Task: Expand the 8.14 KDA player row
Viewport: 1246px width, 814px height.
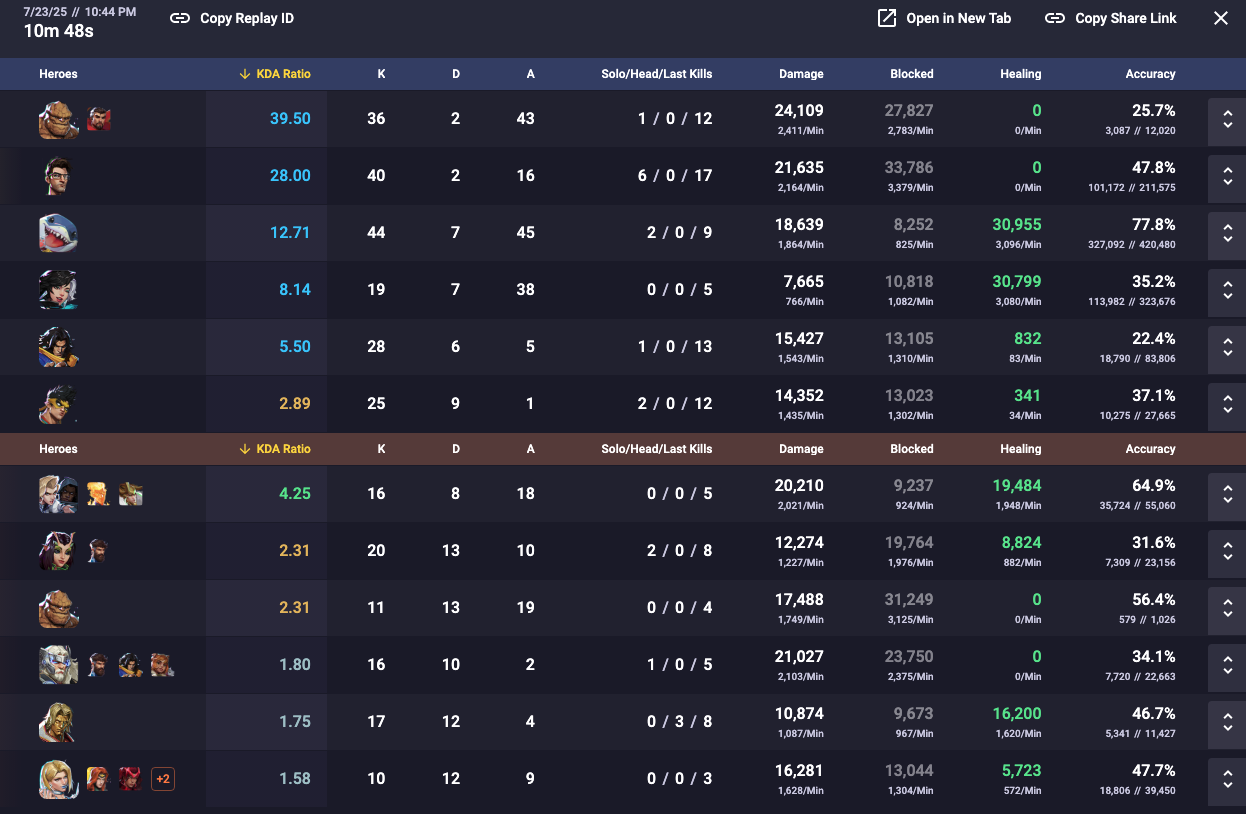Action: [1227, 290]
